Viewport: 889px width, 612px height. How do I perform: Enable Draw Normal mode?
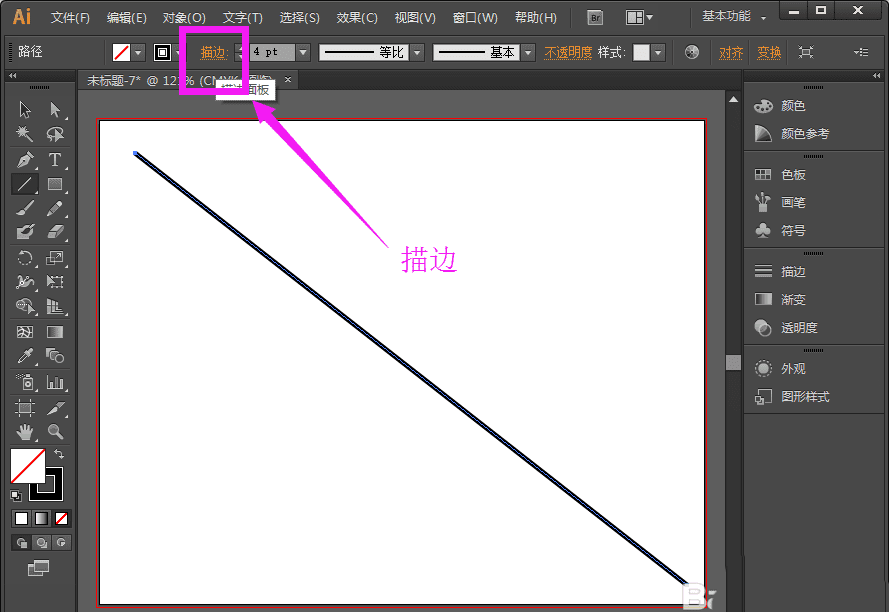click(x=22, y=543)
